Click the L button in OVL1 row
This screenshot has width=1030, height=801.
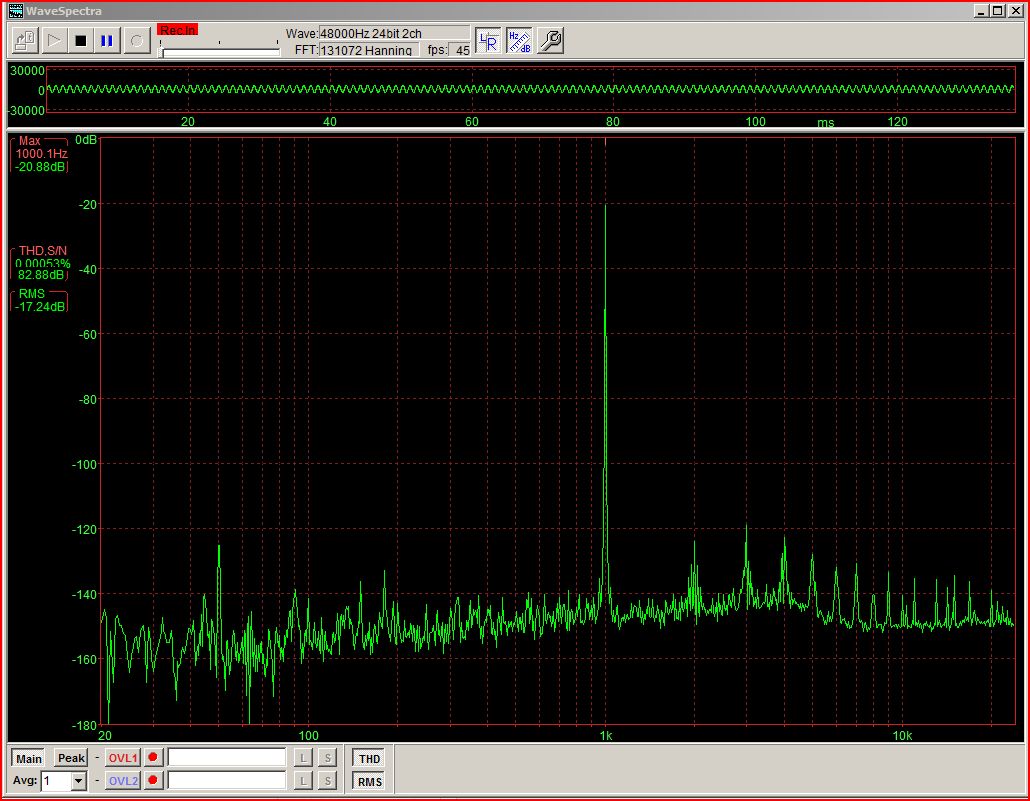(x=303, y=758)
